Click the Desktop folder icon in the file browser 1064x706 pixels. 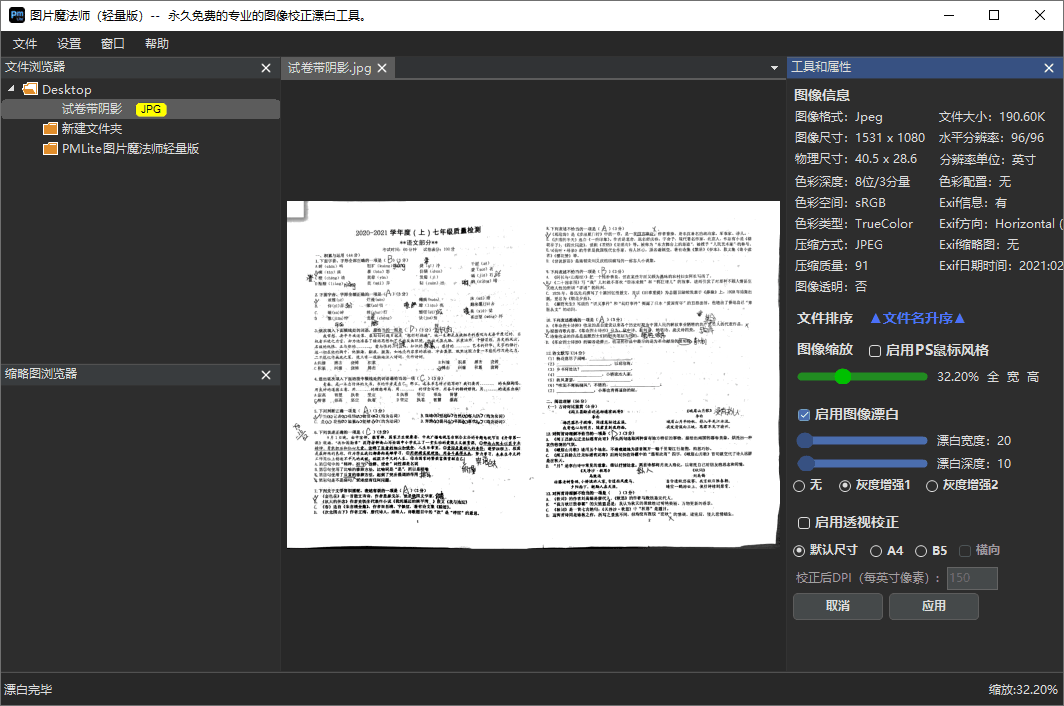point(29,89)
